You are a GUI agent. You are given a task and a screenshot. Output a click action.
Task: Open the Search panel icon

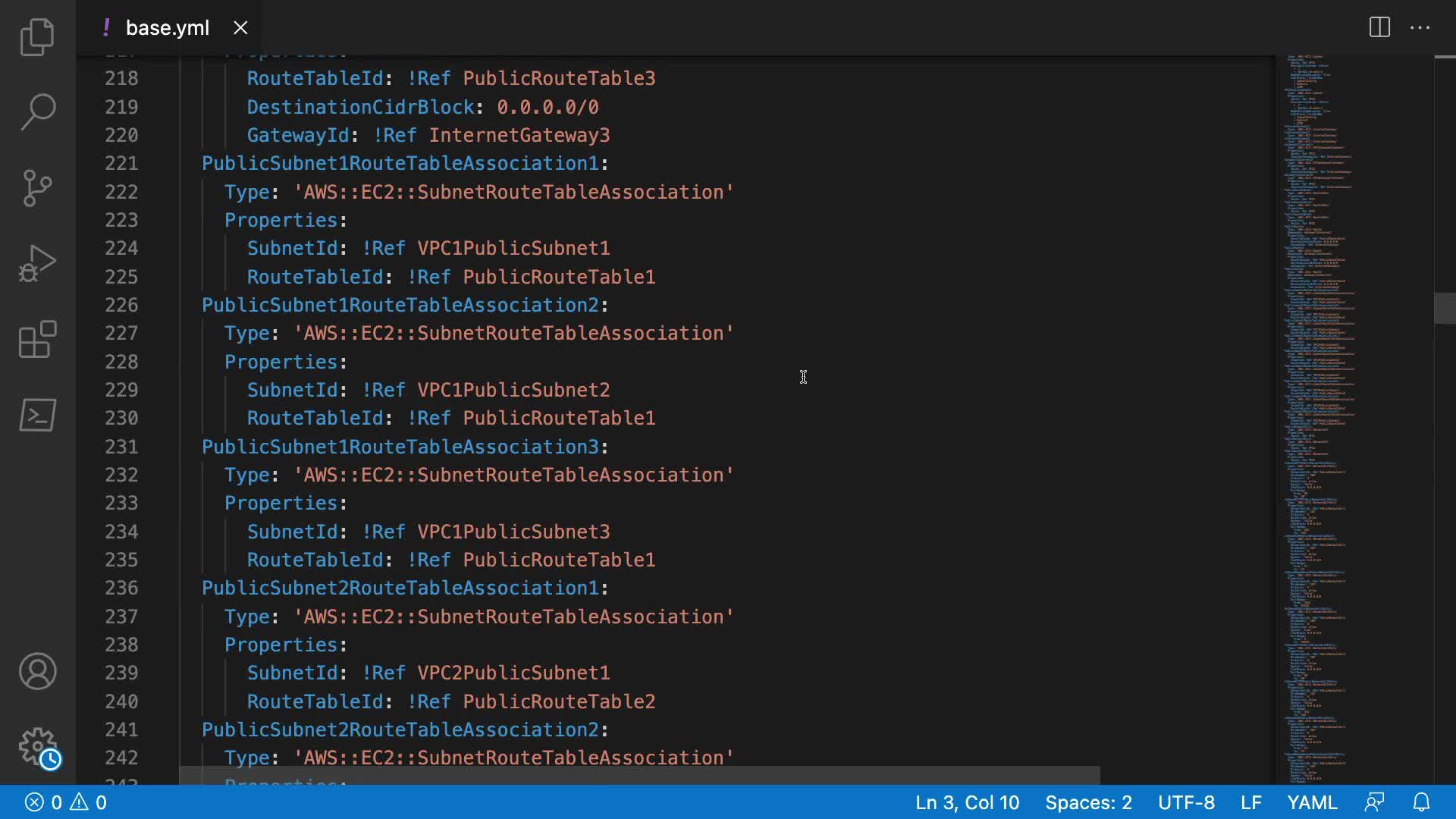pyautogui.click(x=37, y=112)
